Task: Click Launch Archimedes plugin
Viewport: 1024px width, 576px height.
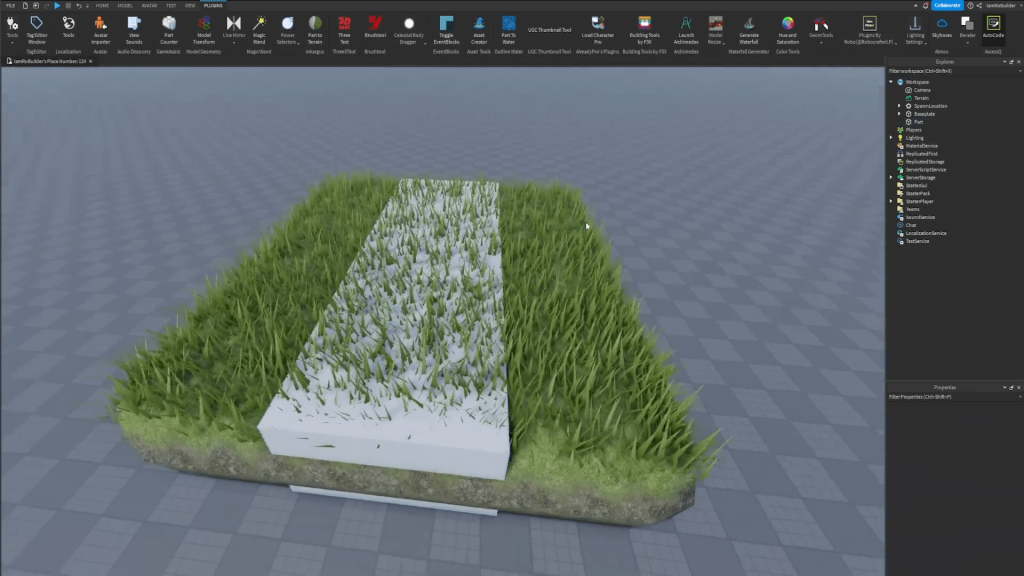Action: [x=686, y=30]
